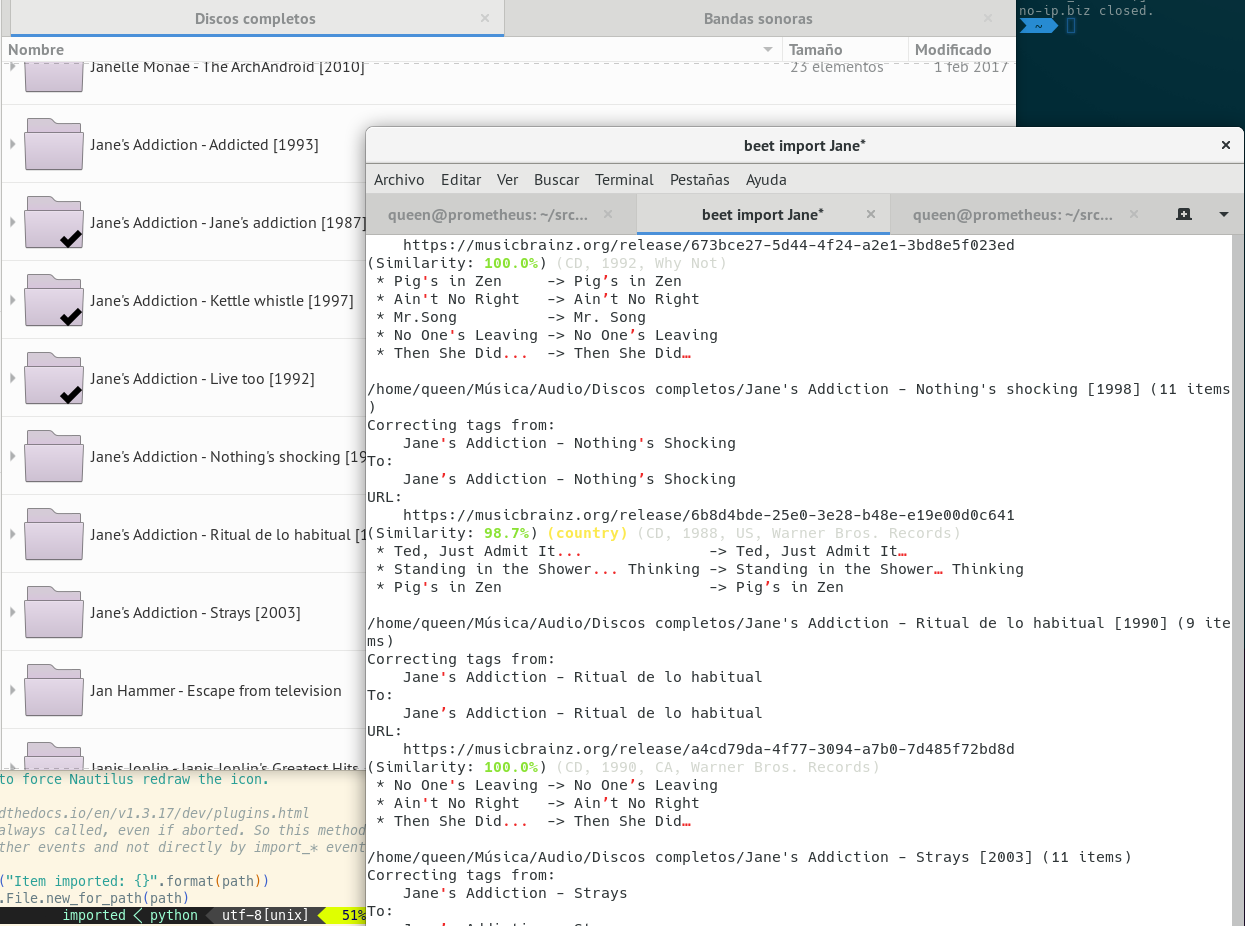Close the Discos completos tab
Image resolution: width=1245 pixels, height=926 pixels.
point(485,18)
